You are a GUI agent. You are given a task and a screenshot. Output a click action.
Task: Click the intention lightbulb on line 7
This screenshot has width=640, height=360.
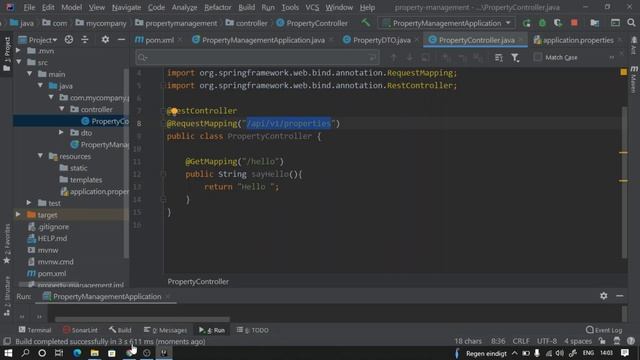(x=174, y=111)
